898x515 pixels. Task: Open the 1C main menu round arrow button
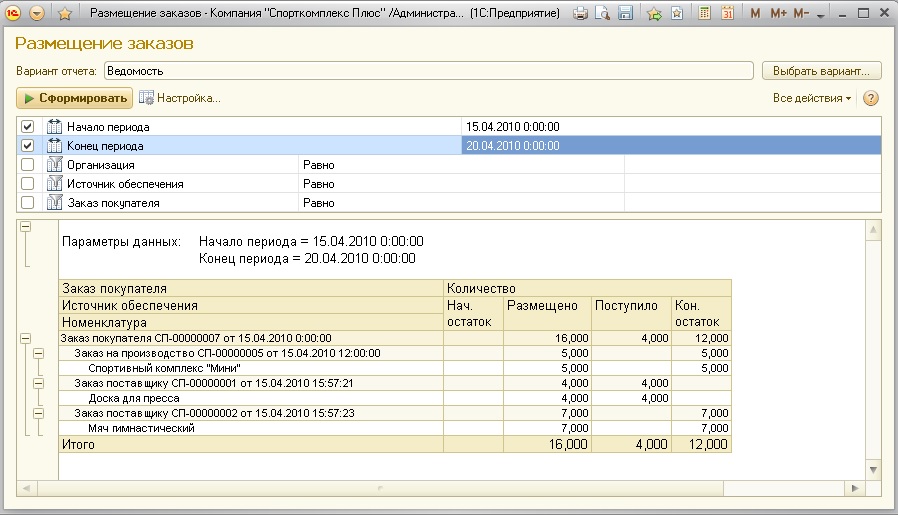(x=38, y=14)
